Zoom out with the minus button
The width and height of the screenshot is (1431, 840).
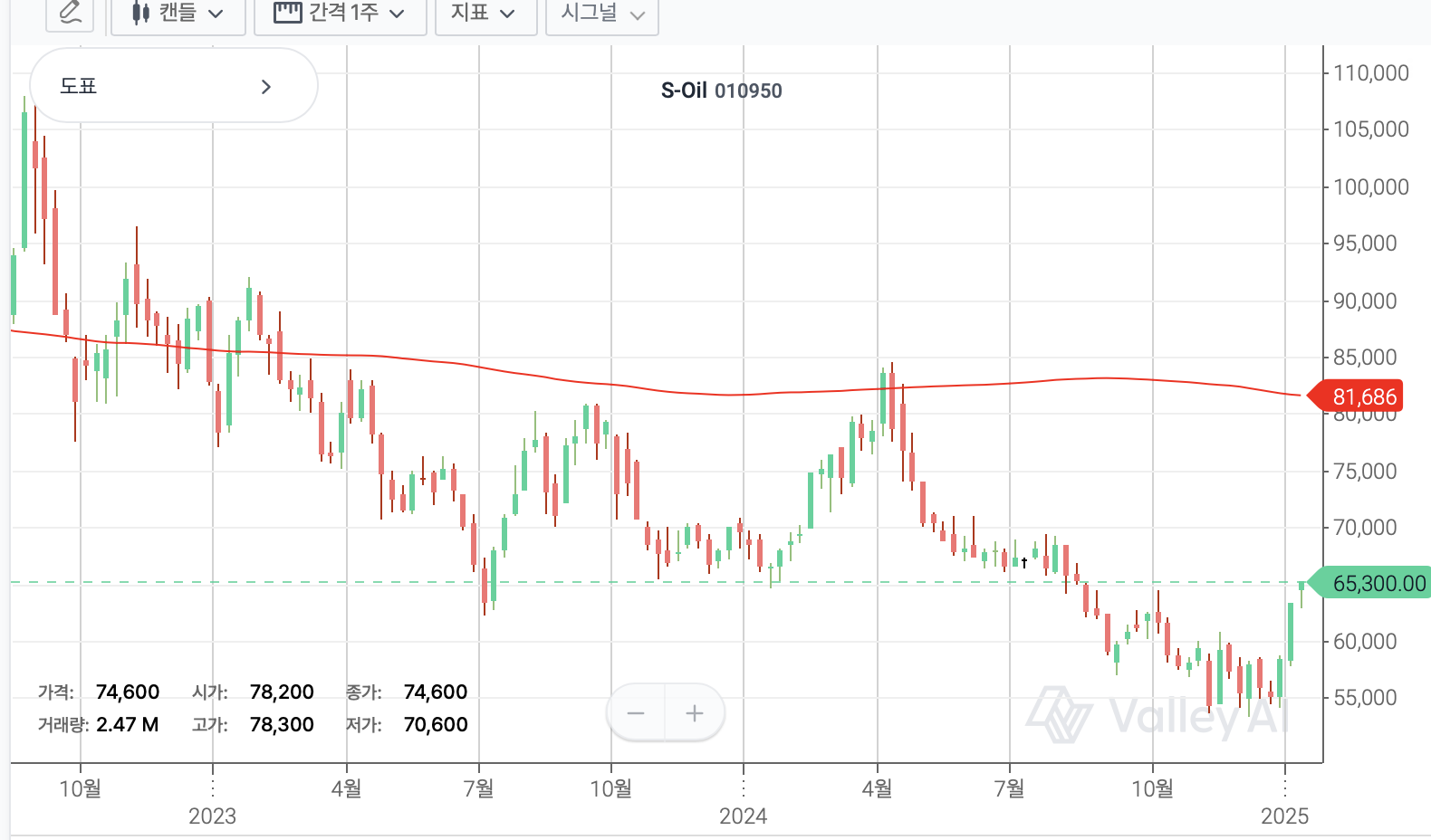636,713
